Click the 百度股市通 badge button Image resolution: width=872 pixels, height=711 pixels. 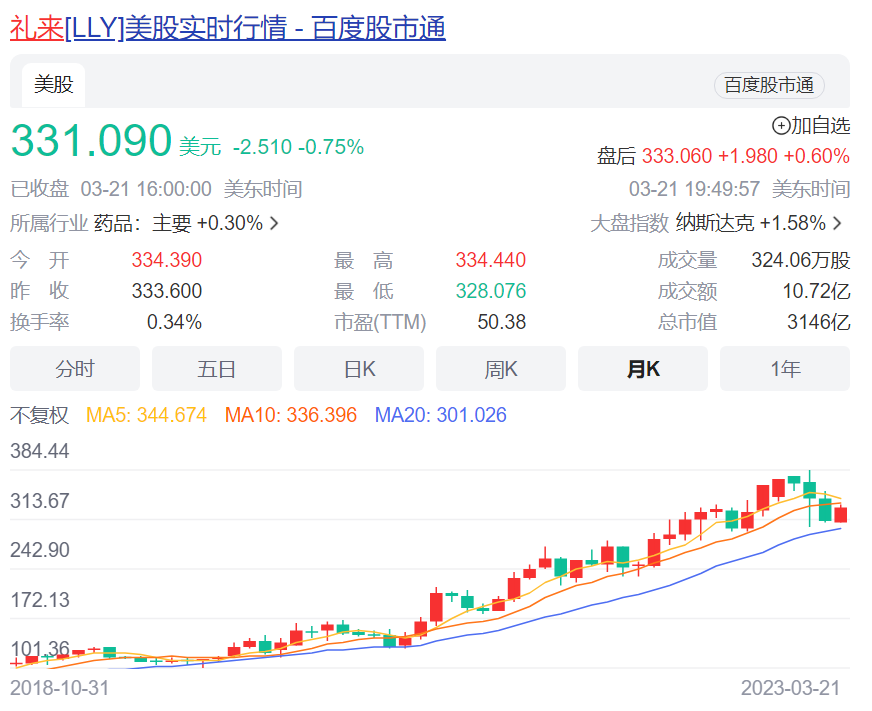point(768,86)
